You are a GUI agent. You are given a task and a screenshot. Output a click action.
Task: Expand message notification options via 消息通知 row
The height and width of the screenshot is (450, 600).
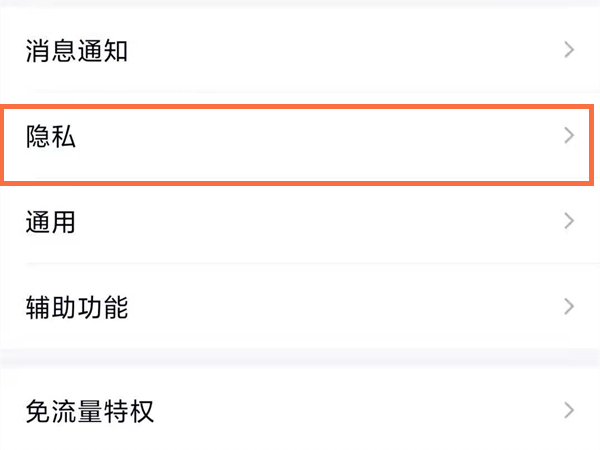(x=300, y=50)
